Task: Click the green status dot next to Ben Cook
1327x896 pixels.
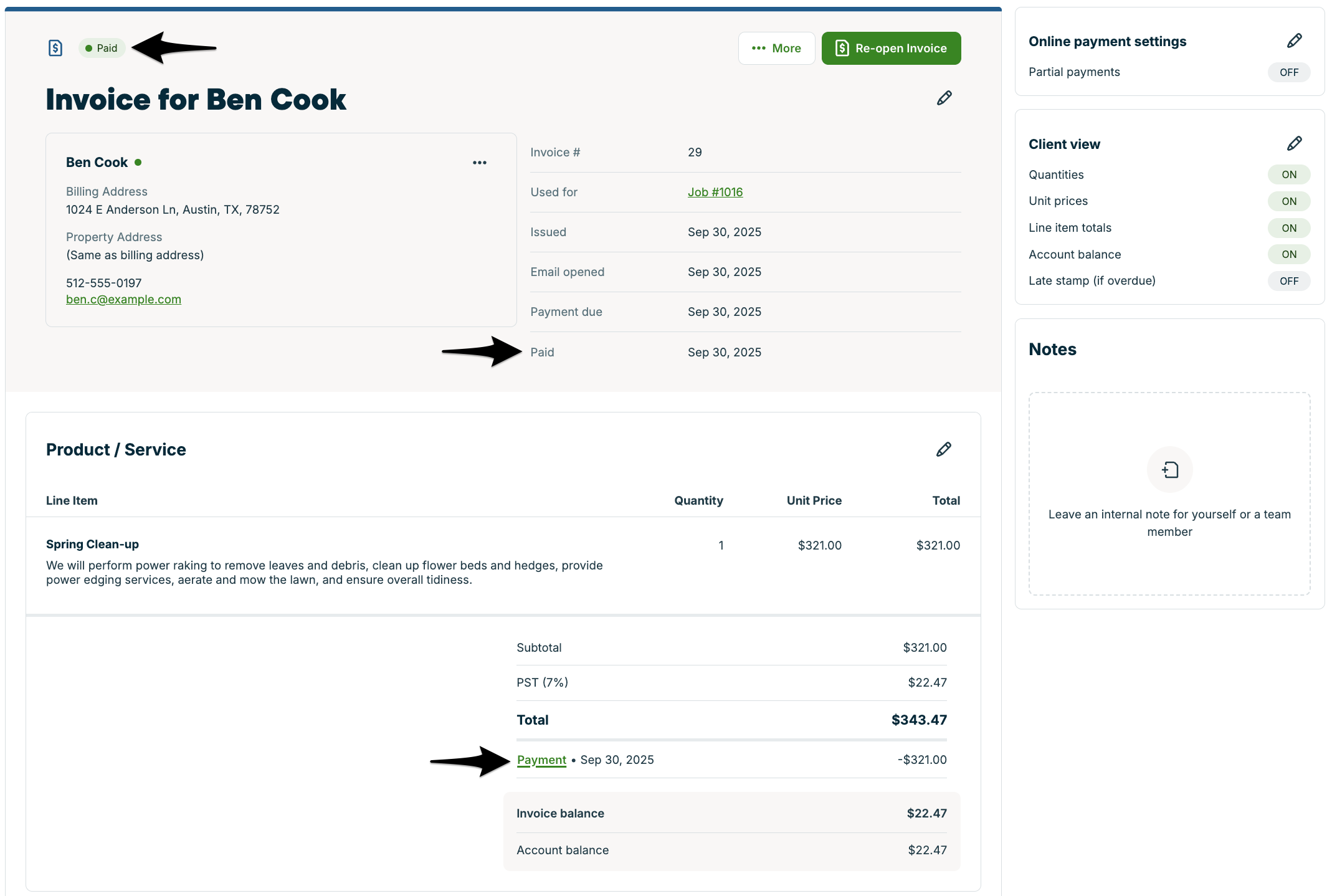Action: [x=138, y=161]
